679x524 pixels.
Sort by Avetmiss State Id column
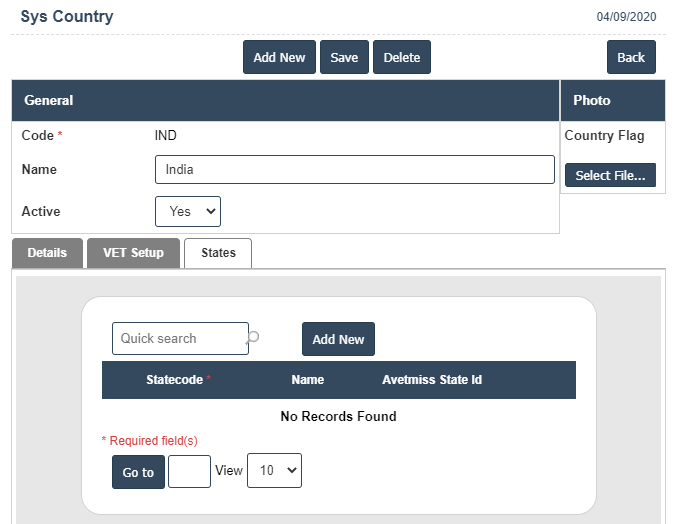tap(432, 380)
